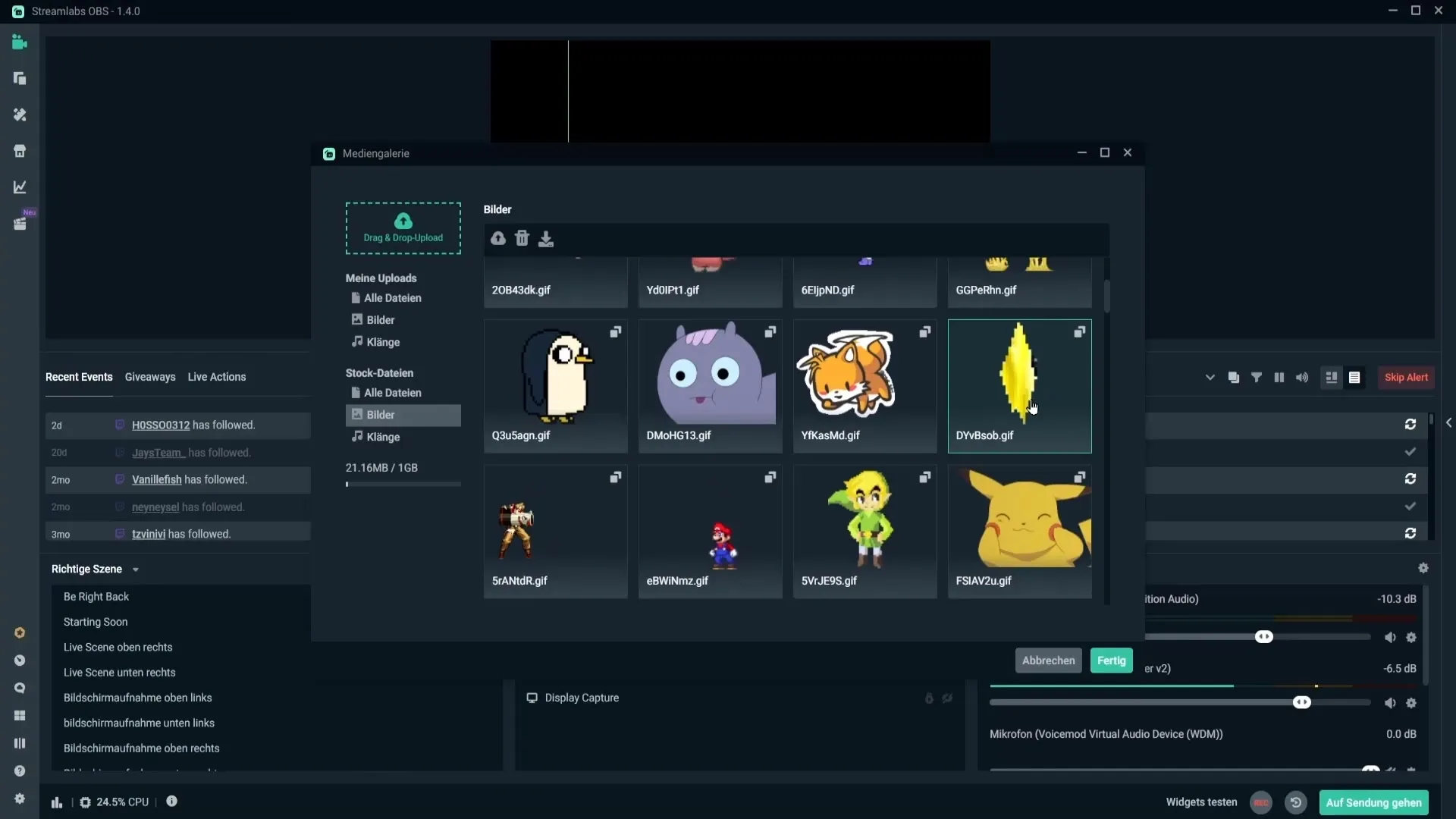Click the Drag & Drop-Upload area
Screen dimensions: 1456x819
pyautogui.click(x=403, y=228)
